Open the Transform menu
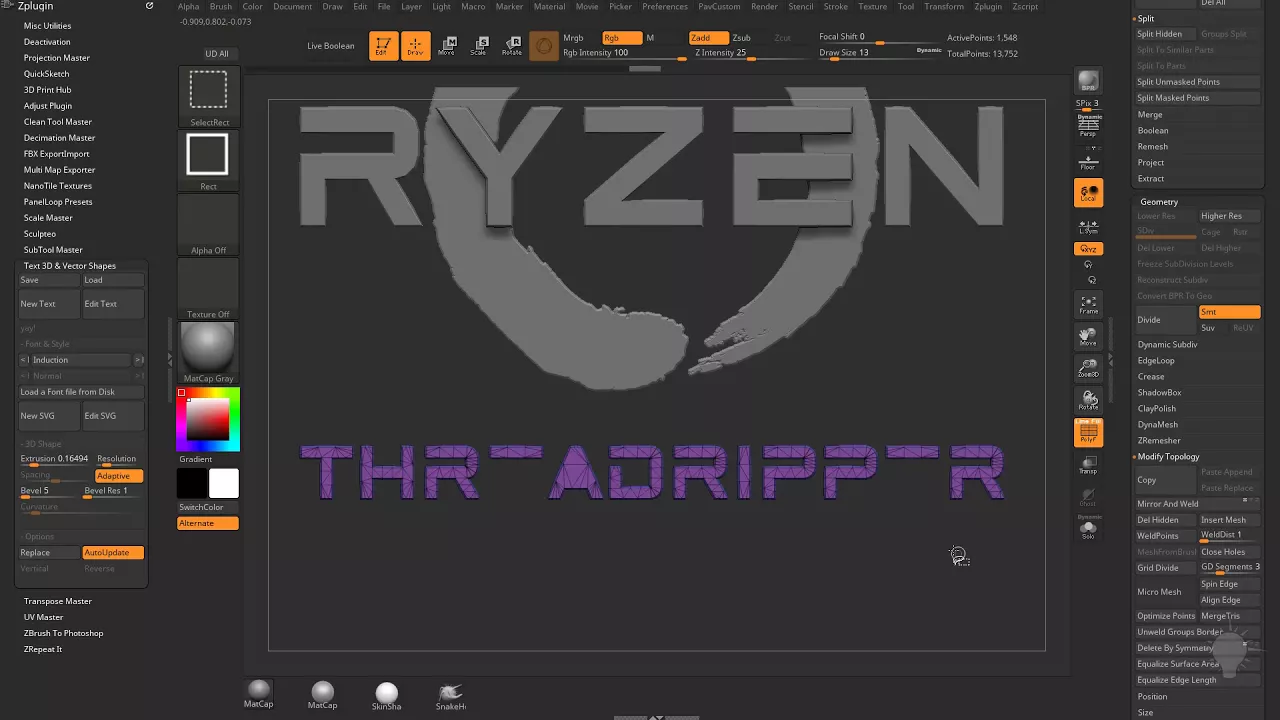This screenshot has height=720, width=1280. tap(944, 6)
